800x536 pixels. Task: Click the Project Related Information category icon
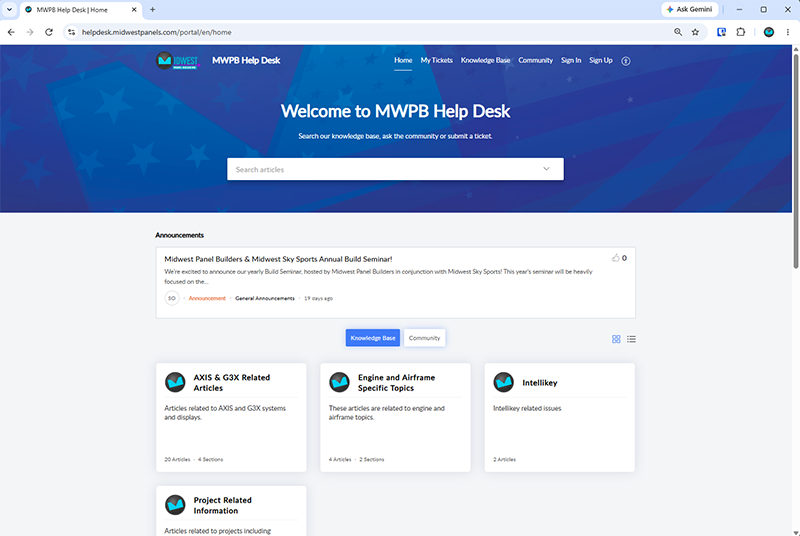[175, 505]
